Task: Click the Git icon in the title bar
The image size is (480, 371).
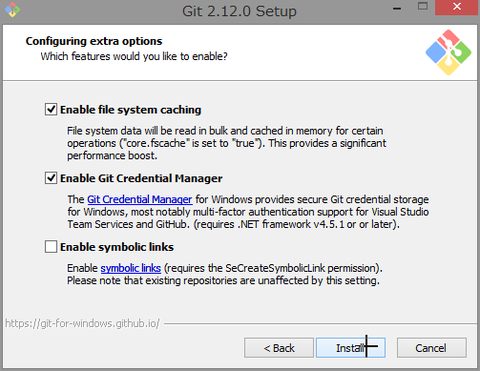Action: 12,10
